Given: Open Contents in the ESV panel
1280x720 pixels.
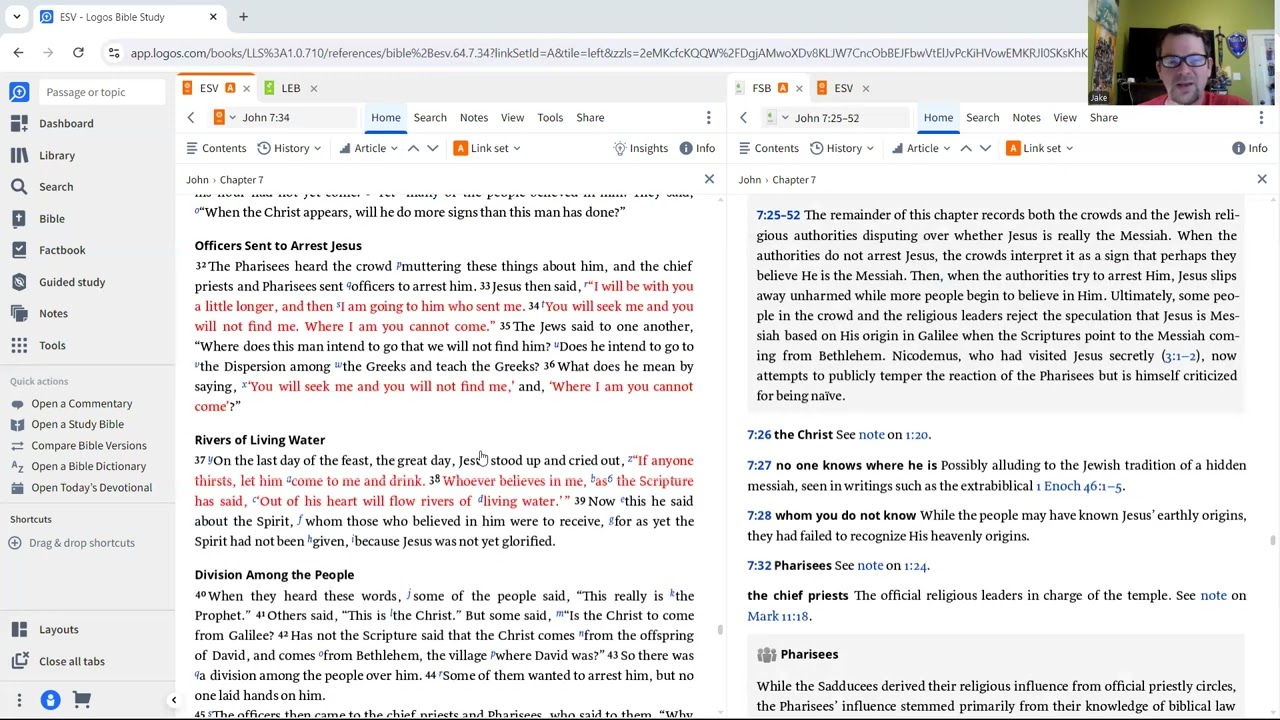Looking at the screenshot, I should point(216,148).
